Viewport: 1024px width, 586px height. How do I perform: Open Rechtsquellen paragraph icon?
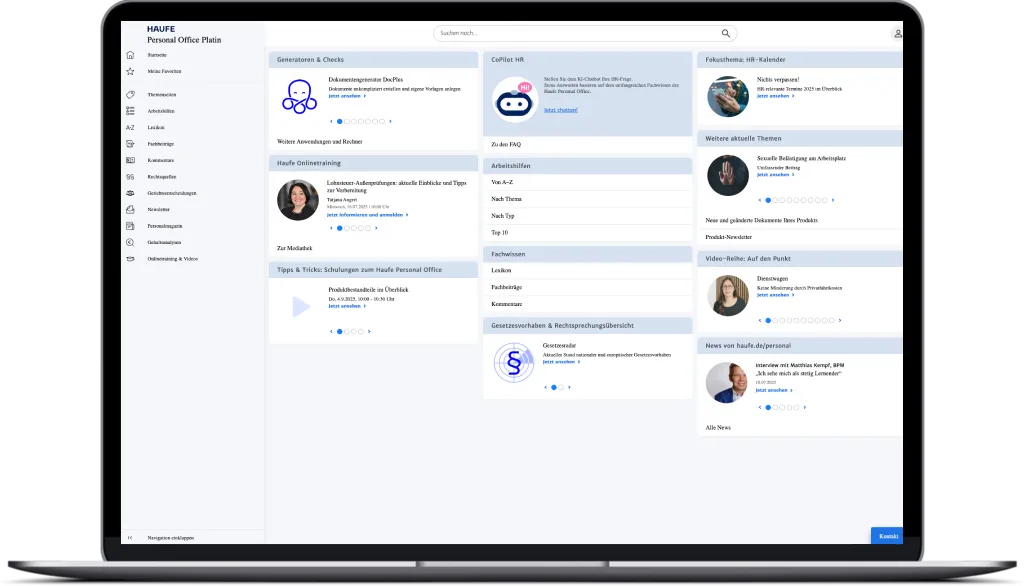click(130, 177)
